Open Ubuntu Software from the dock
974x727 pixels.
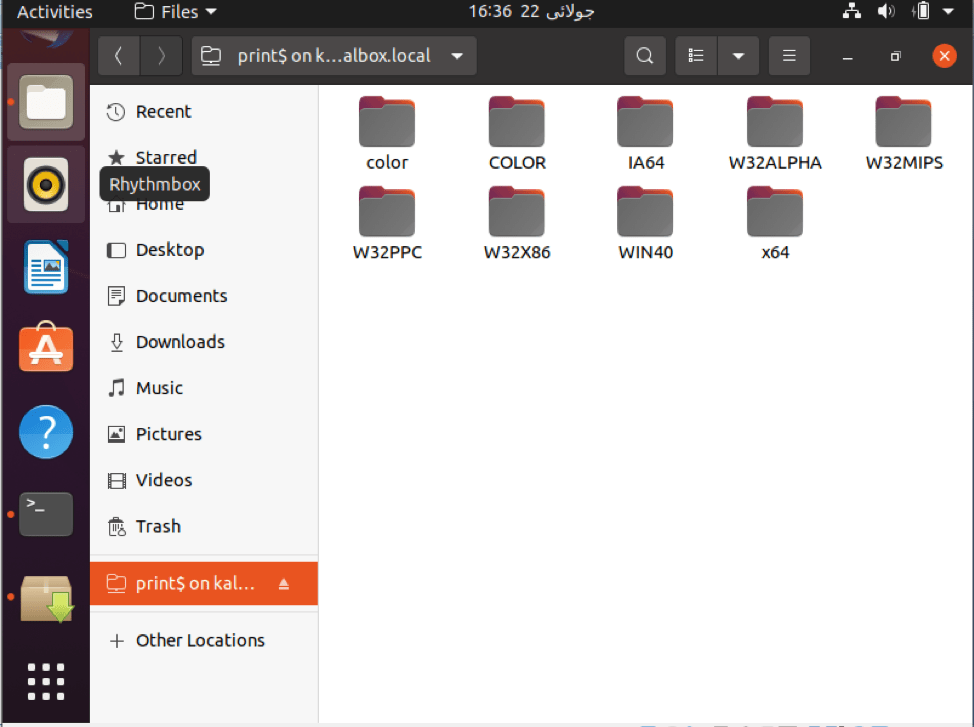(46, 347)
